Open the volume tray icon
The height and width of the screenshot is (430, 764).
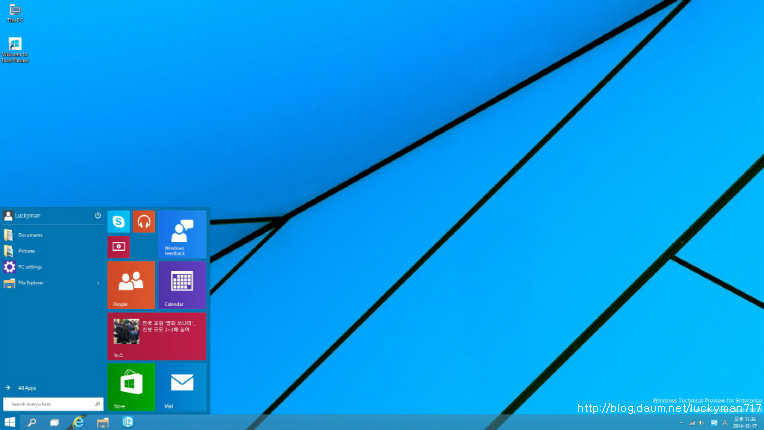(x=702, y=423)
